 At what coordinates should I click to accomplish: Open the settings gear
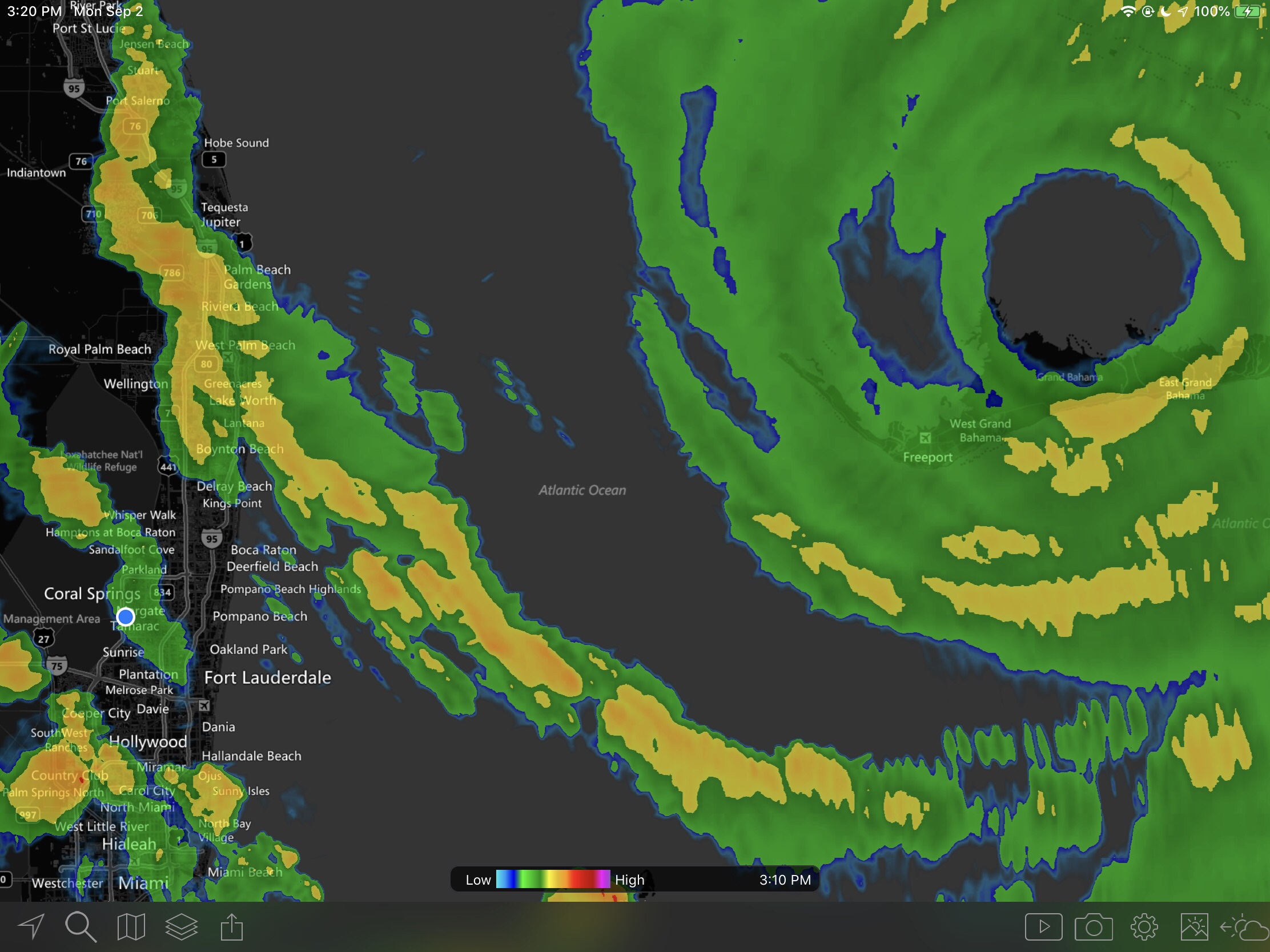pos(1144,926)
